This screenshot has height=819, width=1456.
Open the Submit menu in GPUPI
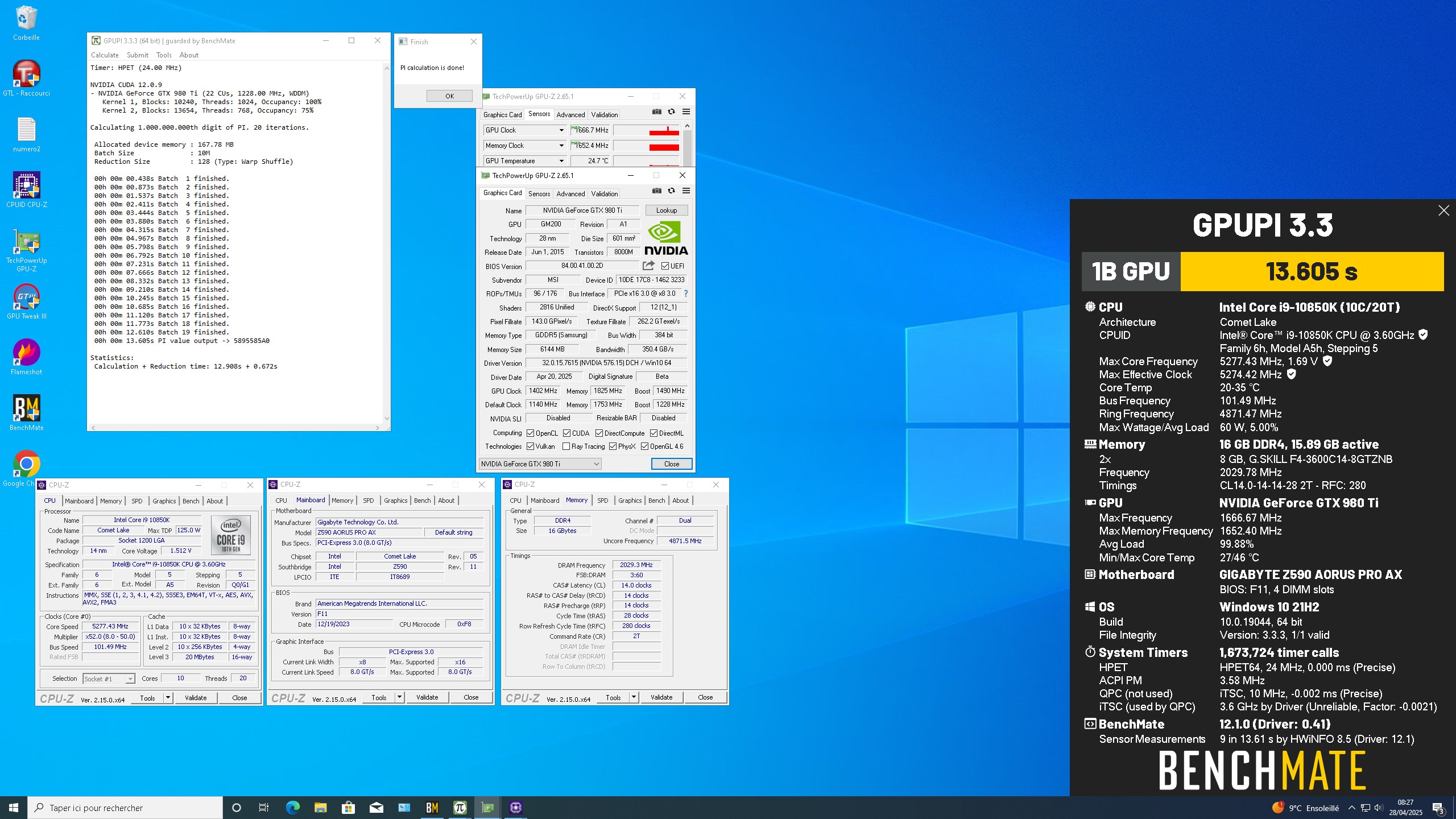tap(138, 55)
